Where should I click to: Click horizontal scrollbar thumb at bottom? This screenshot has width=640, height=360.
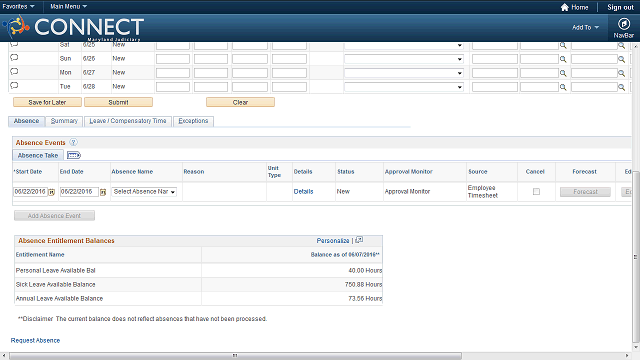(x=235, y=356)
